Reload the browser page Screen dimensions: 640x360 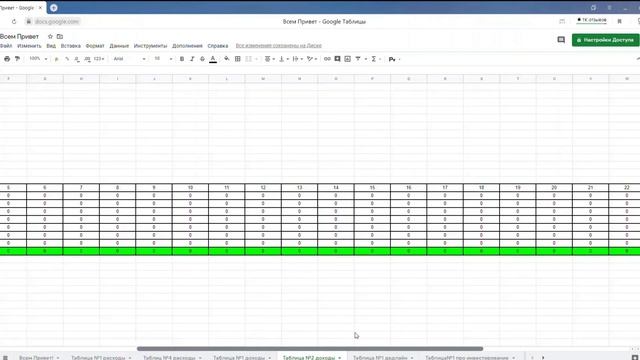coord(14,22)
